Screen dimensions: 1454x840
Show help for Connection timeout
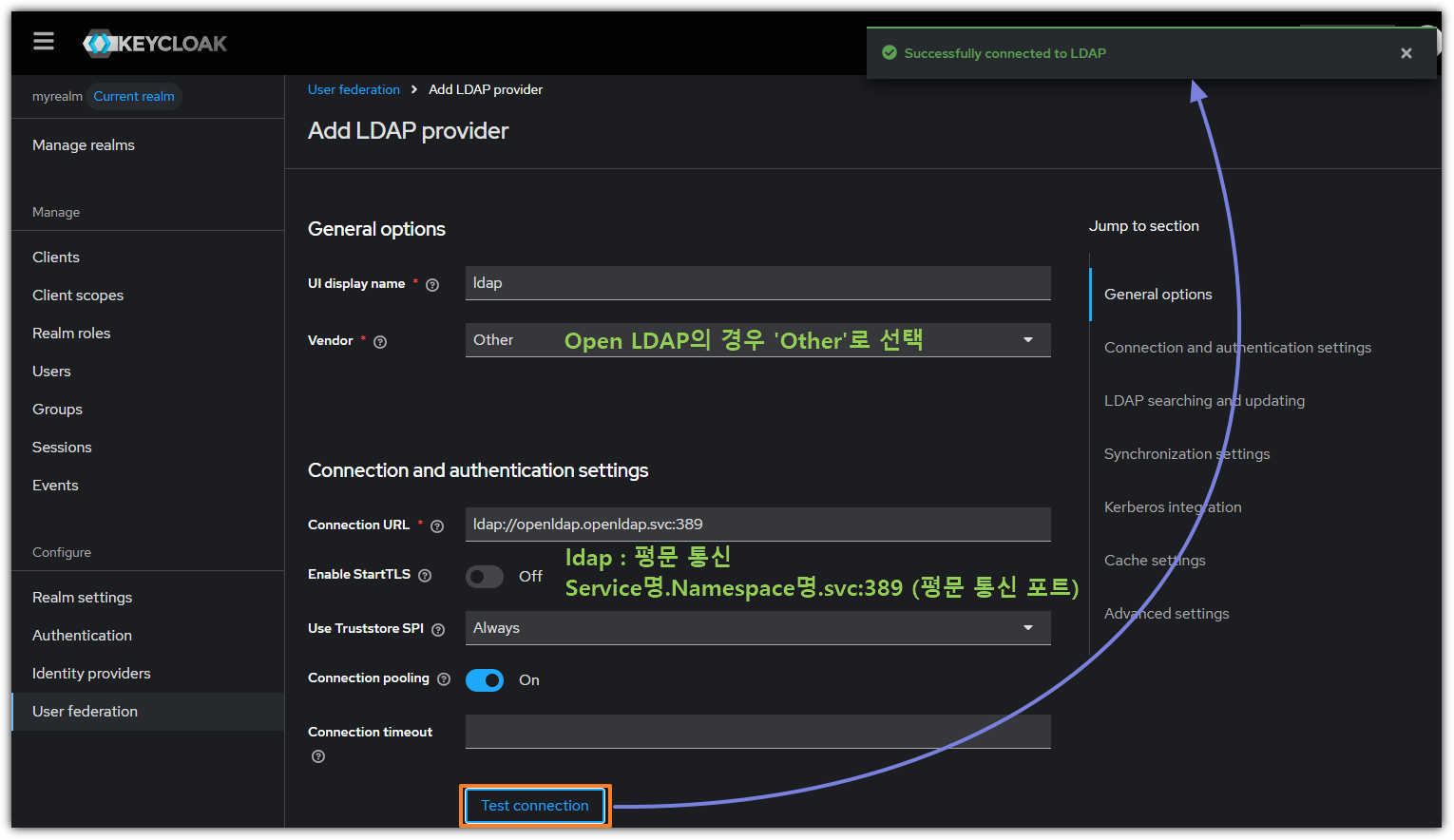318,756
